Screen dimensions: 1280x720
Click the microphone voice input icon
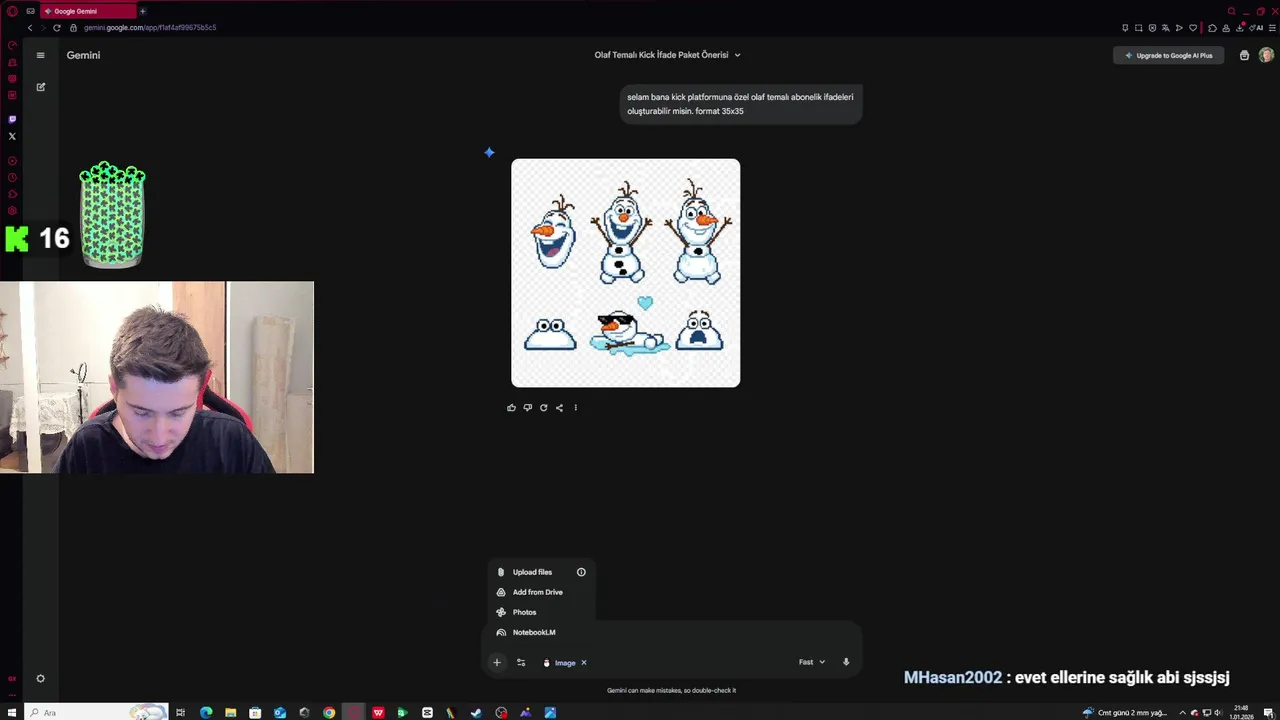tap(846, 662)
